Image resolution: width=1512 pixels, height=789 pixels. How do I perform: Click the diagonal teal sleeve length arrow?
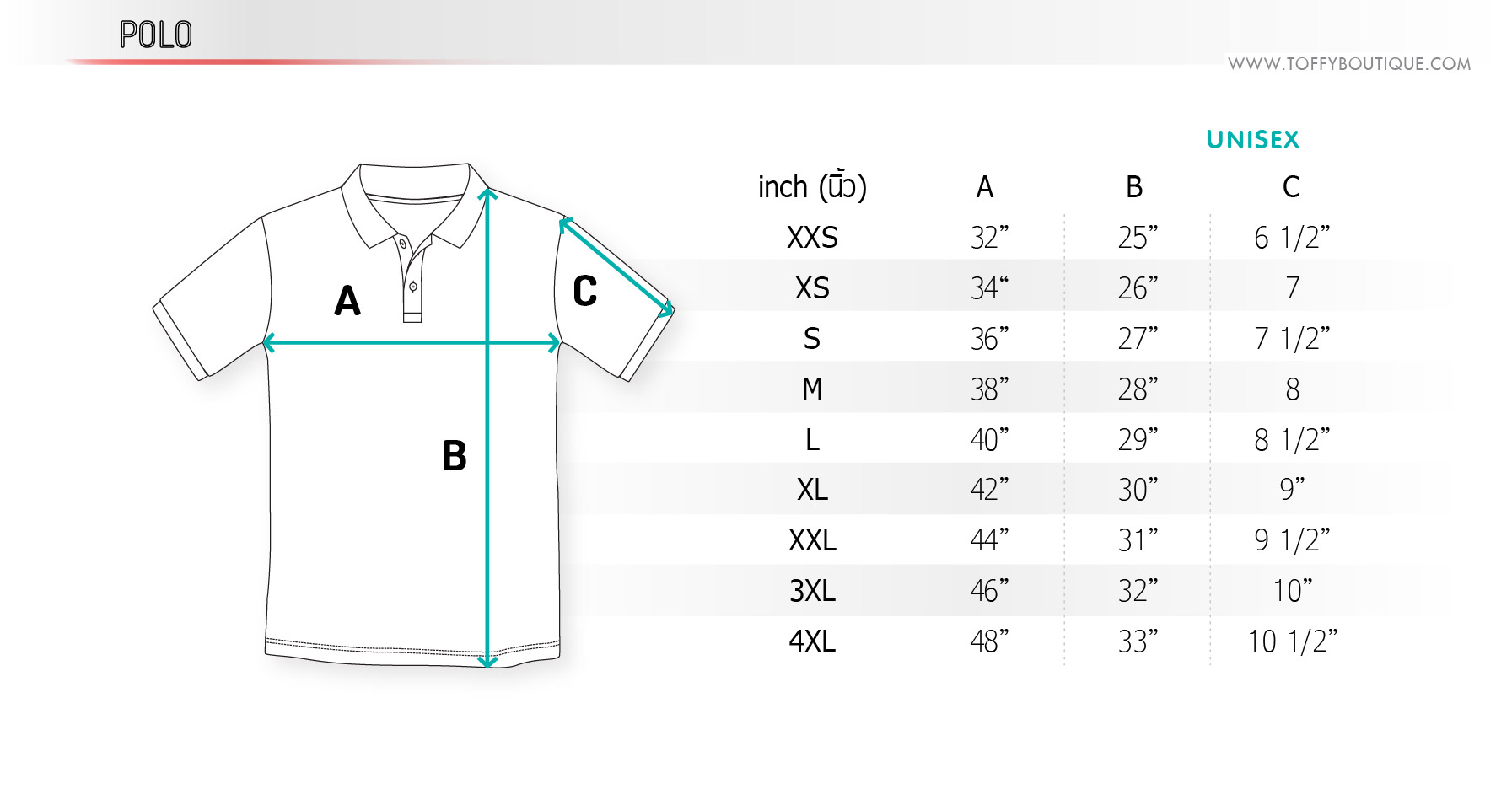pos(616,266)
